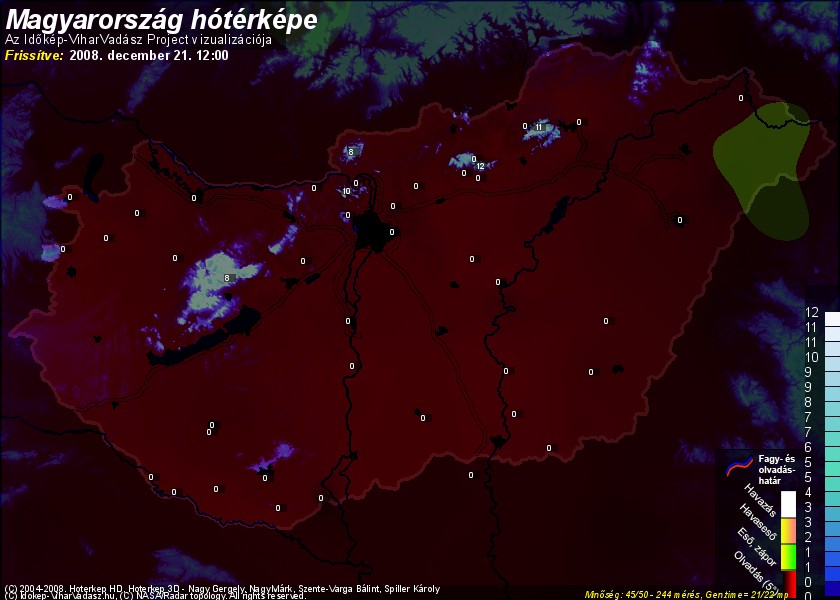Click the Magyarország hótérképe title
Image resolution: width=840 pixels, height=600 pixels.
coord(162,19)
